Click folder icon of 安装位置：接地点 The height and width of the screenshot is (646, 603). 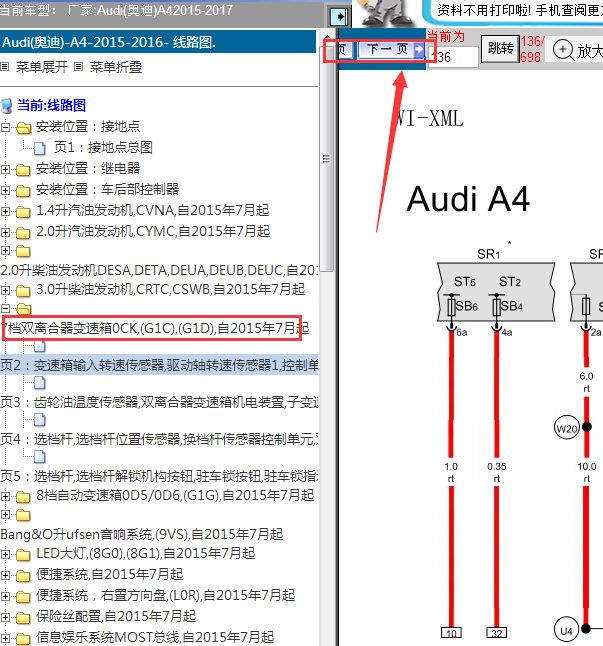(23, 128)
